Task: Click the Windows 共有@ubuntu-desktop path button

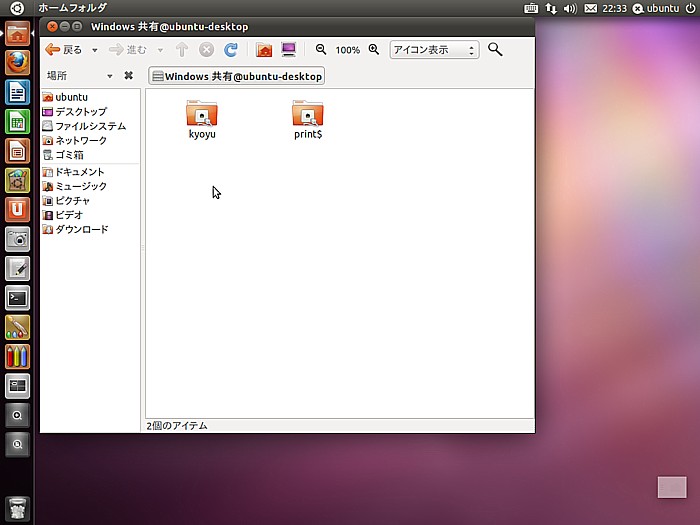Action: point(237,76)
